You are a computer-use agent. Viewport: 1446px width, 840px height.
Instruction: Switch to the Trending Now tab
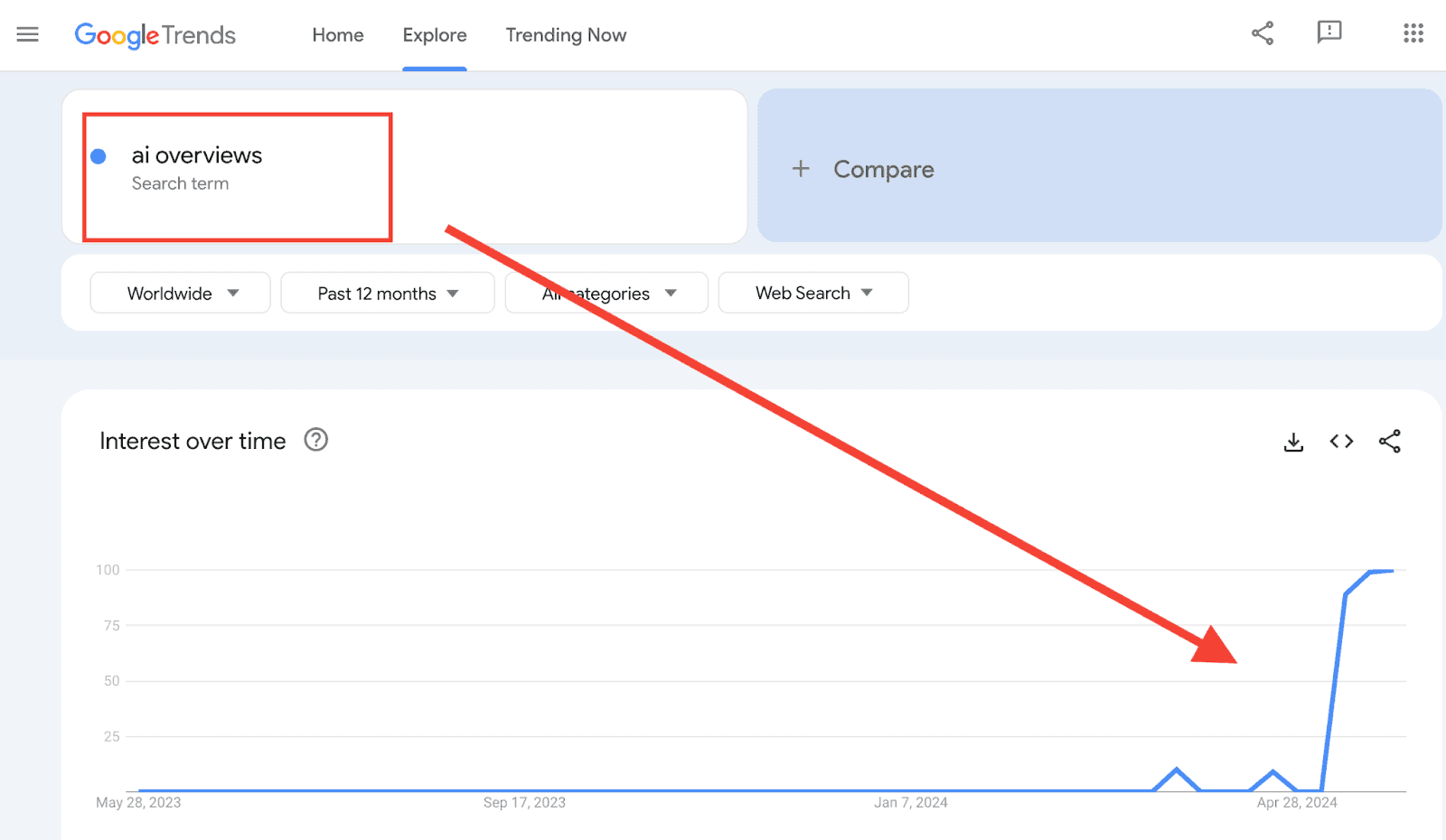566,35
